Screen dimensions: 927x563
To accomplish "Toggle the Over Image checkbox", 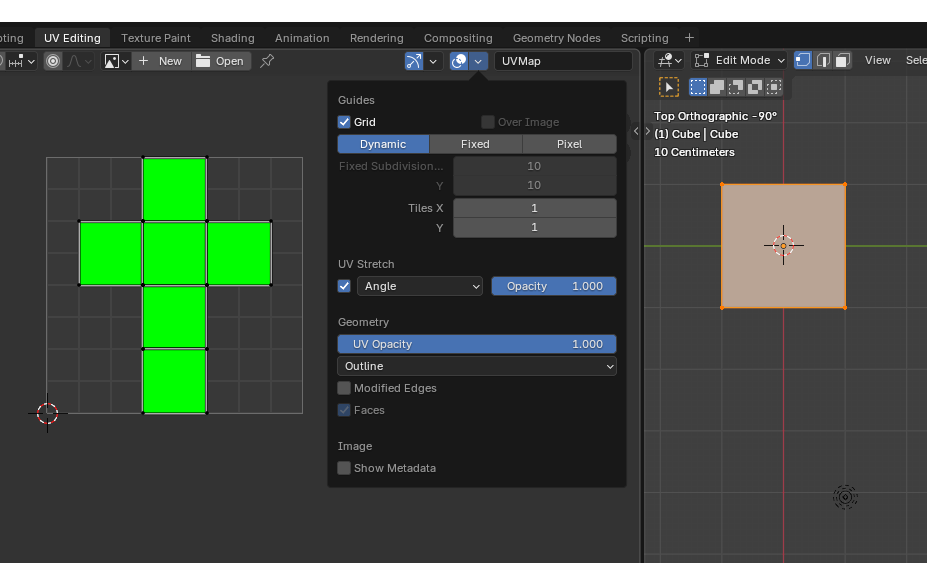I will pyautogui.click(x=488, y=122).
